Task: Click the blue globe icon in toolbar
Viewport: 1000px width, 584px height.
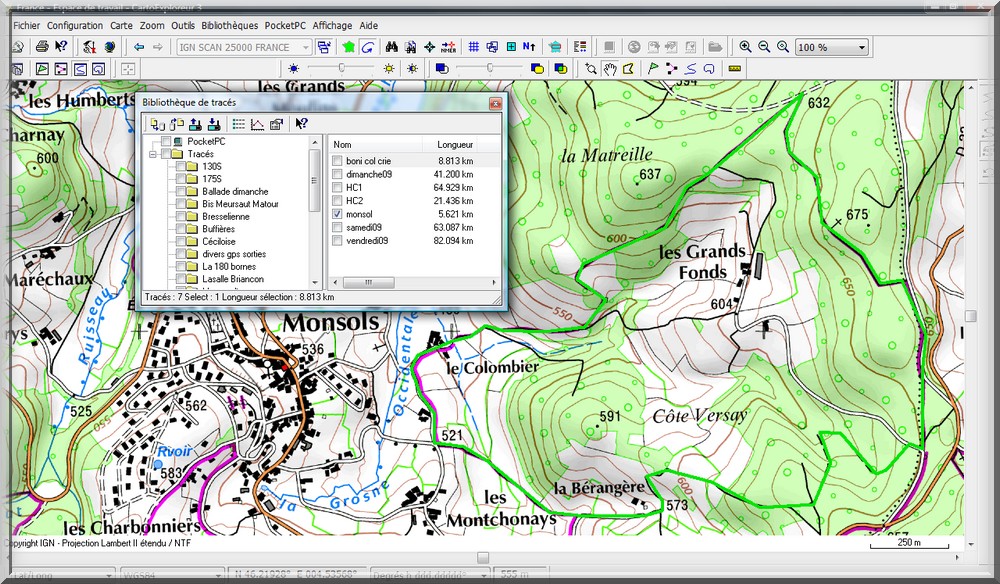Action: coord(110,47)
